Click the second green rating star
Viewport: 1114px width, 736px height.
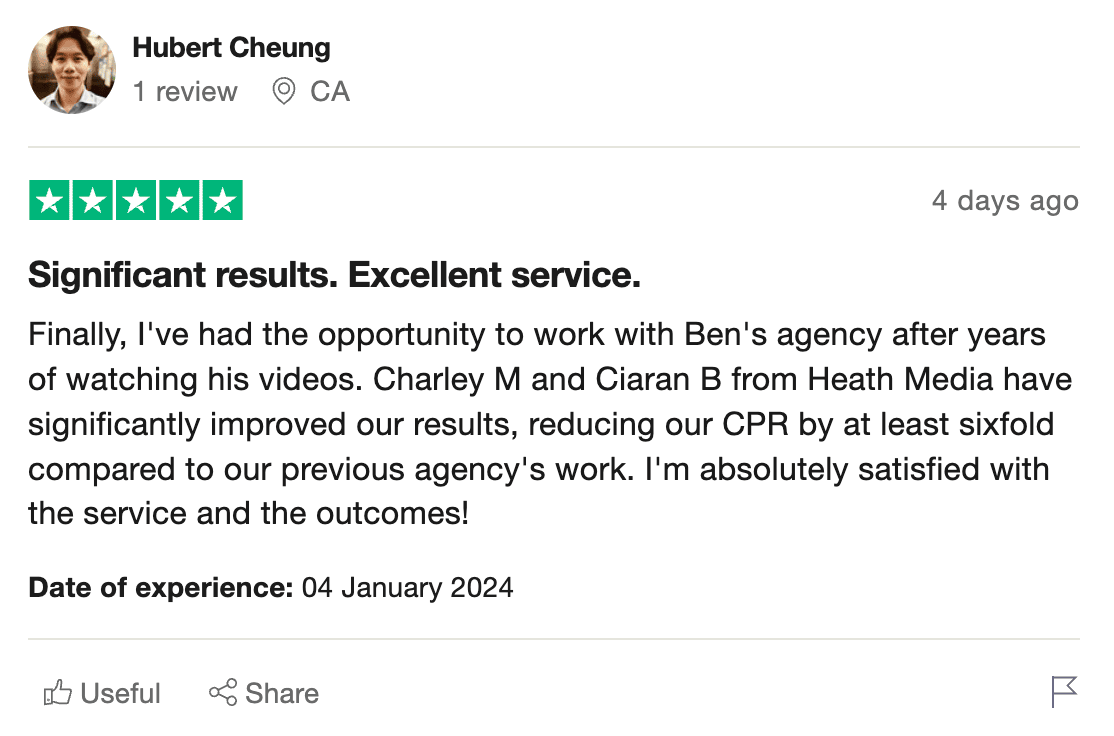tap(92, 201)
